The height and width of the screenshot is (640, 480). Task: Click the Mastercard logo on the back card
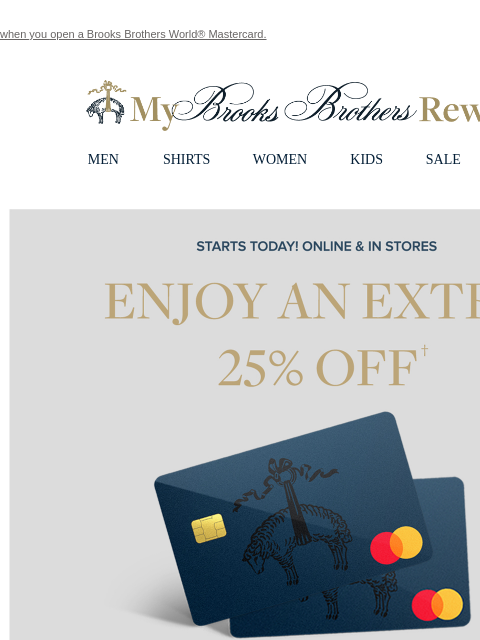pos(437,604)
